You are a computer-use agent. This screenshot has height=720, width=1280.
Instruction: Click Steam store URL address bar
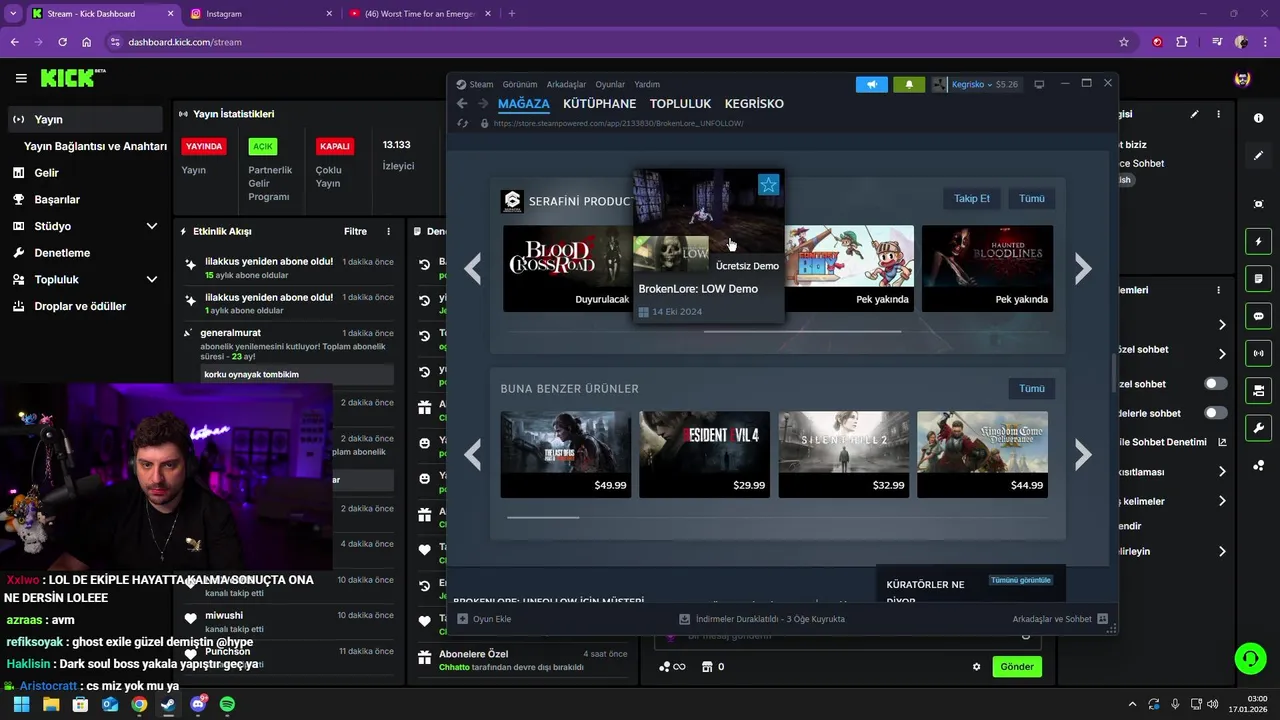tap(618, 123)
